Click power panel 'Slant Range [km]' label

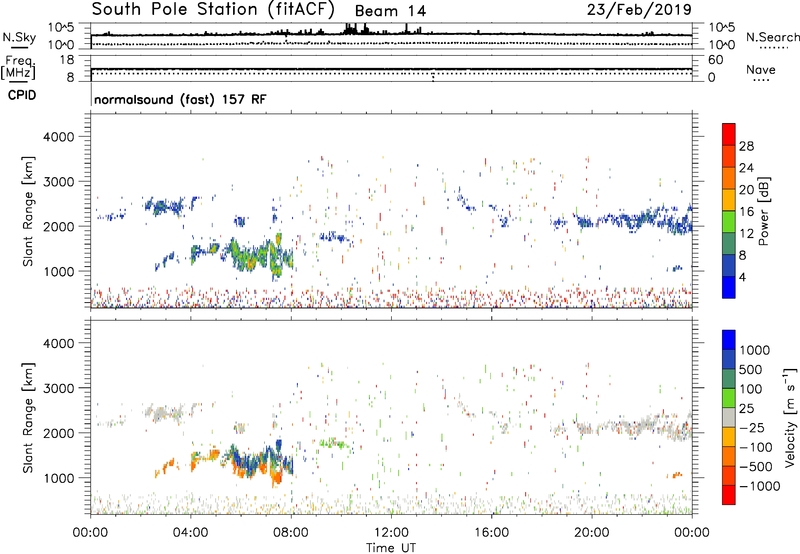coord(28,211)
